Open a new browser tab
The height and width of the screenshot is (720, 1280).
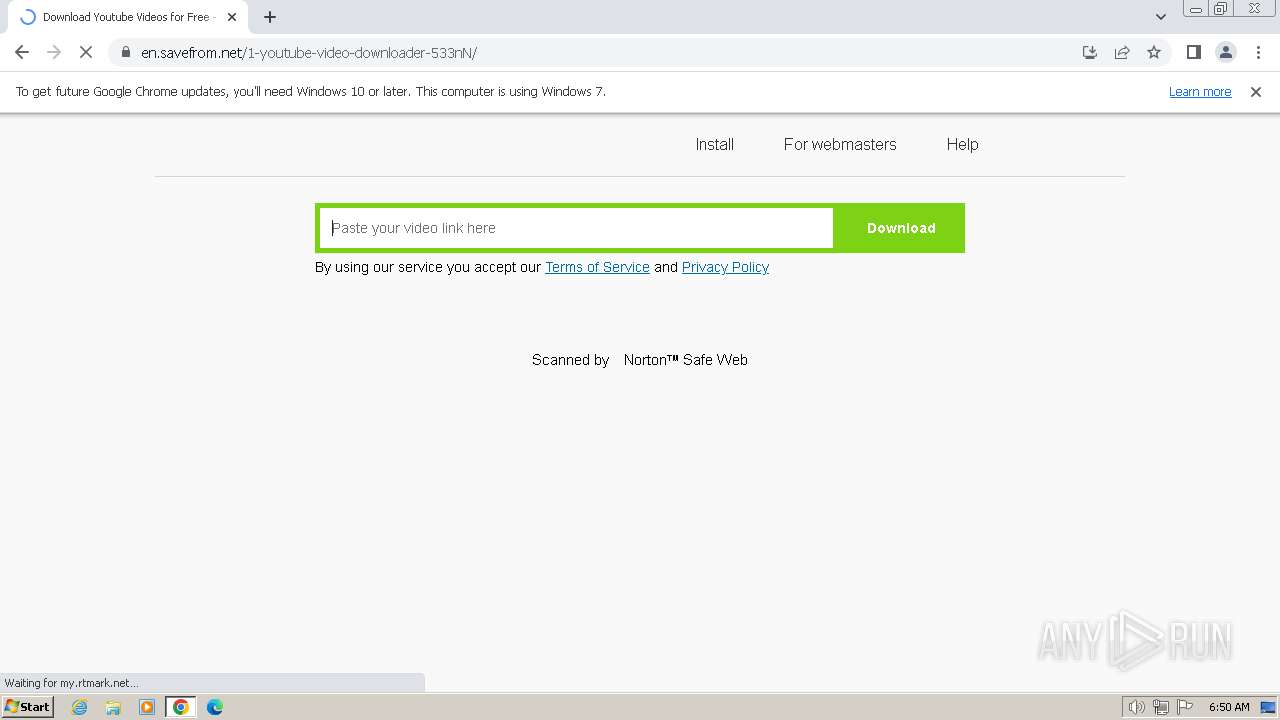(x=270, y=17)
